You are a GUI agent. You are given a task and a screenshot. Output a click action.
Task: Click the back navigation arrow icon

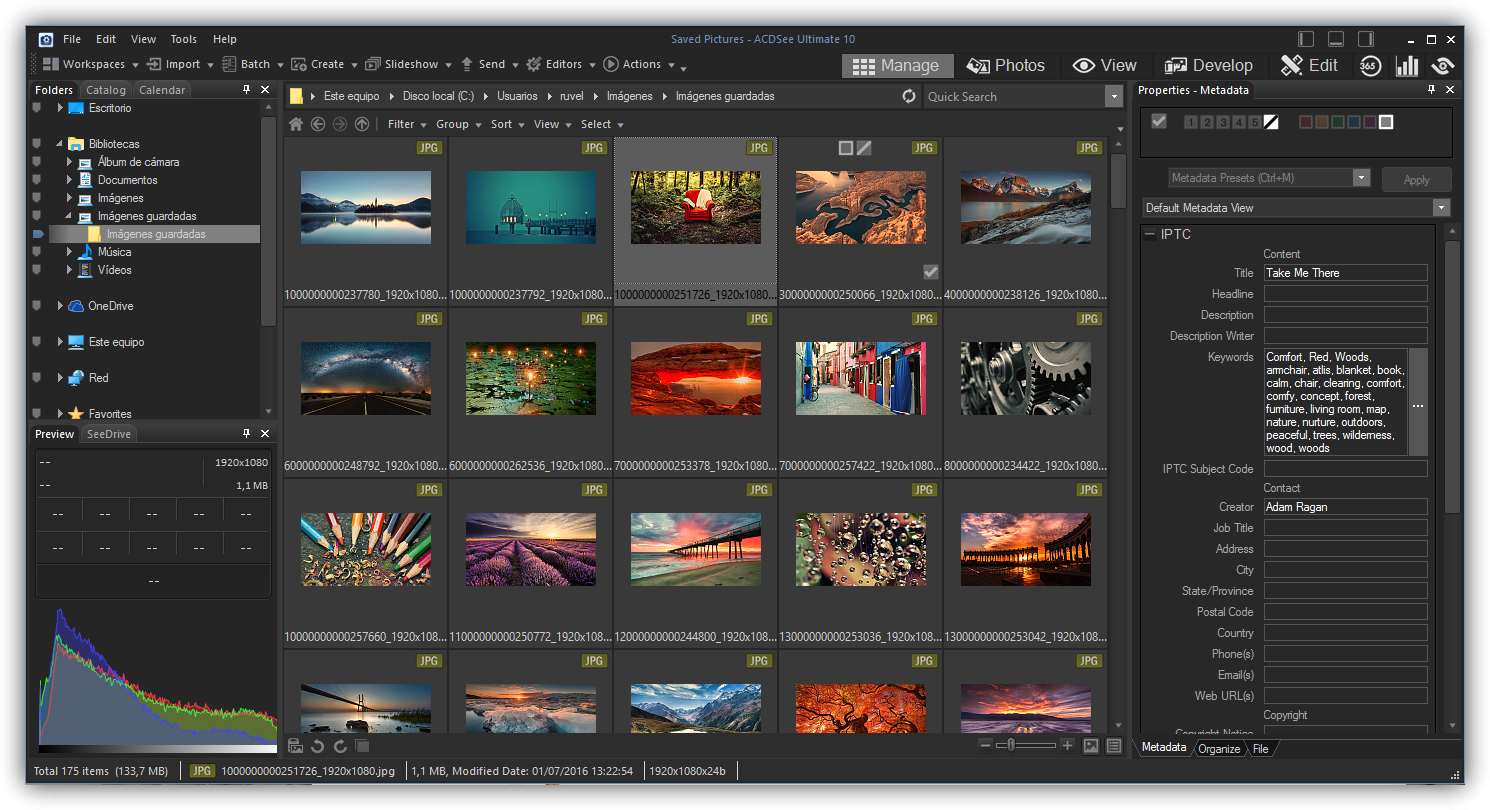tap(318, 125)
